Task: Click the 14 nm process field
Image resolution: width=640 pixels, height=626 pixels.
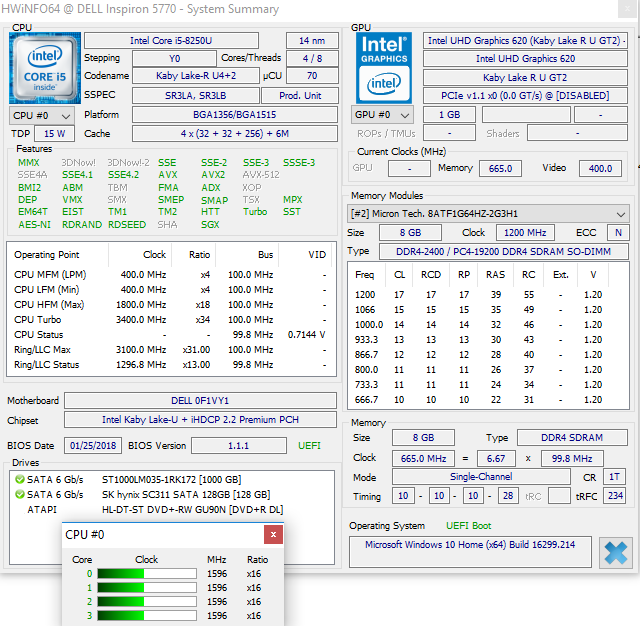Action: click(x=312, y=40)
